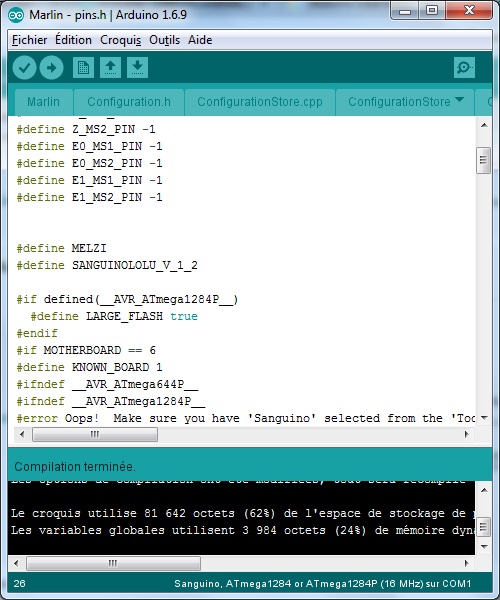Click console line 'Les variables globales utilisent'
Viewport: 500px width, 600px height.
click(243, 530)
